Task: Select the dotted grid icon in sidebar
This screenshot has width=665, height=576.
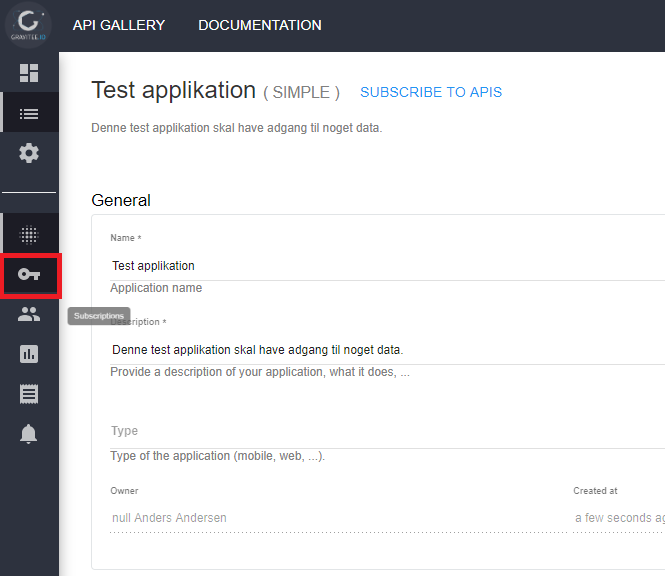Action: coord(29,235)
